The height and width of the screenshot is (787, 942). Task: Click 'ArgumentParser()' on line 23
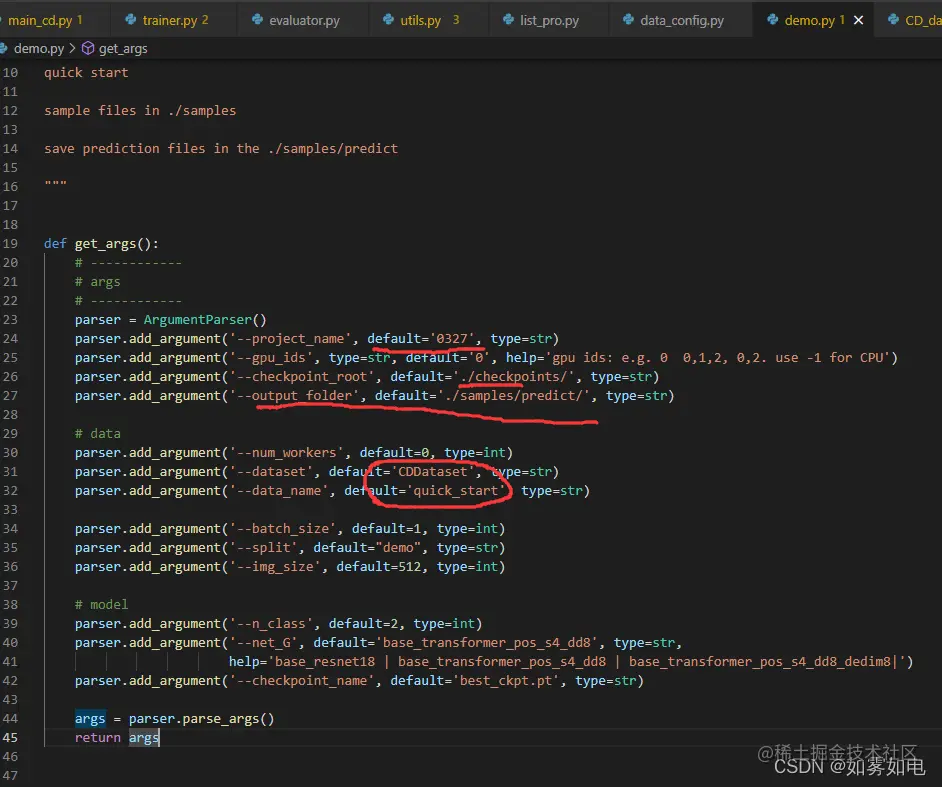pos(204,320)
